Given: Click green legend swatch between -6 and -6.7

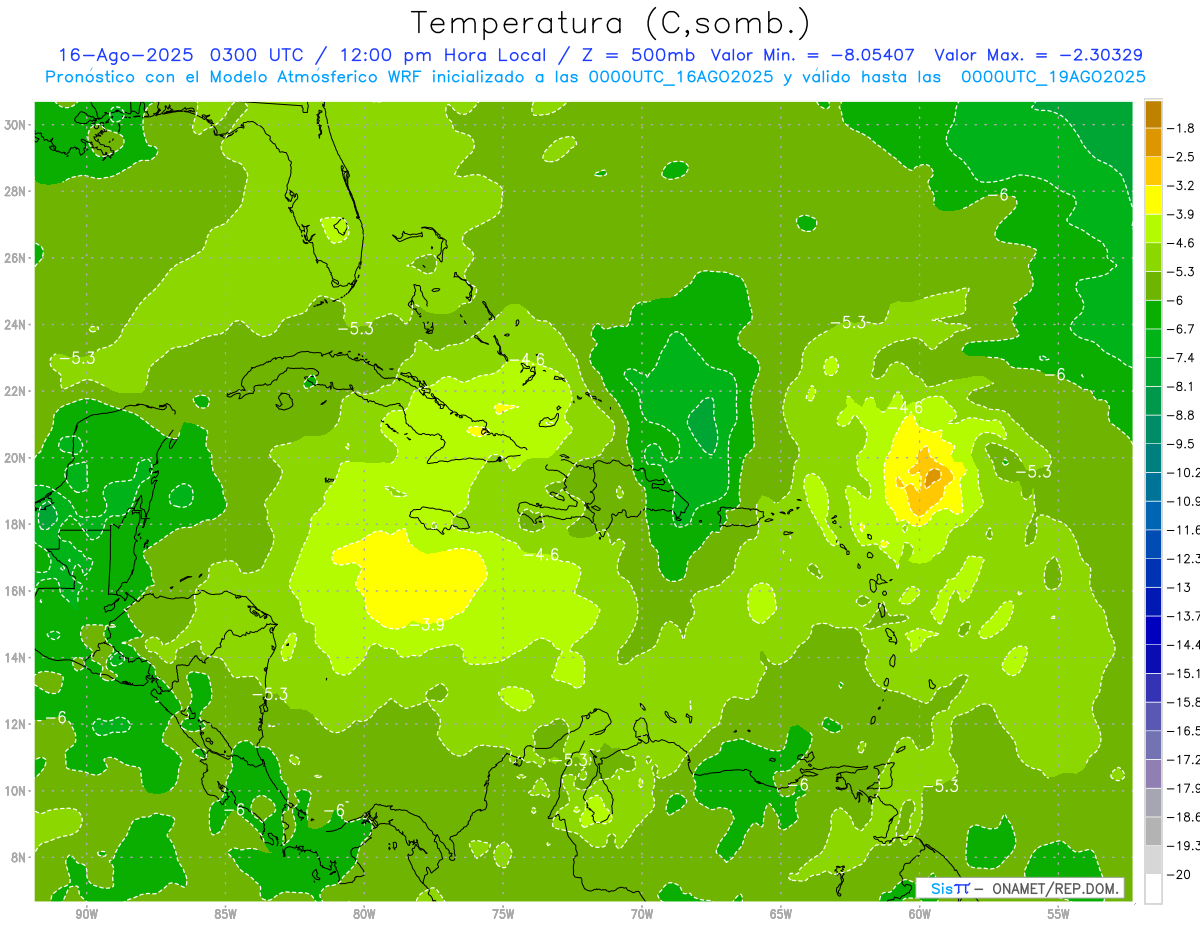Looking at the screenshot, I should (x=1153, y=314).
